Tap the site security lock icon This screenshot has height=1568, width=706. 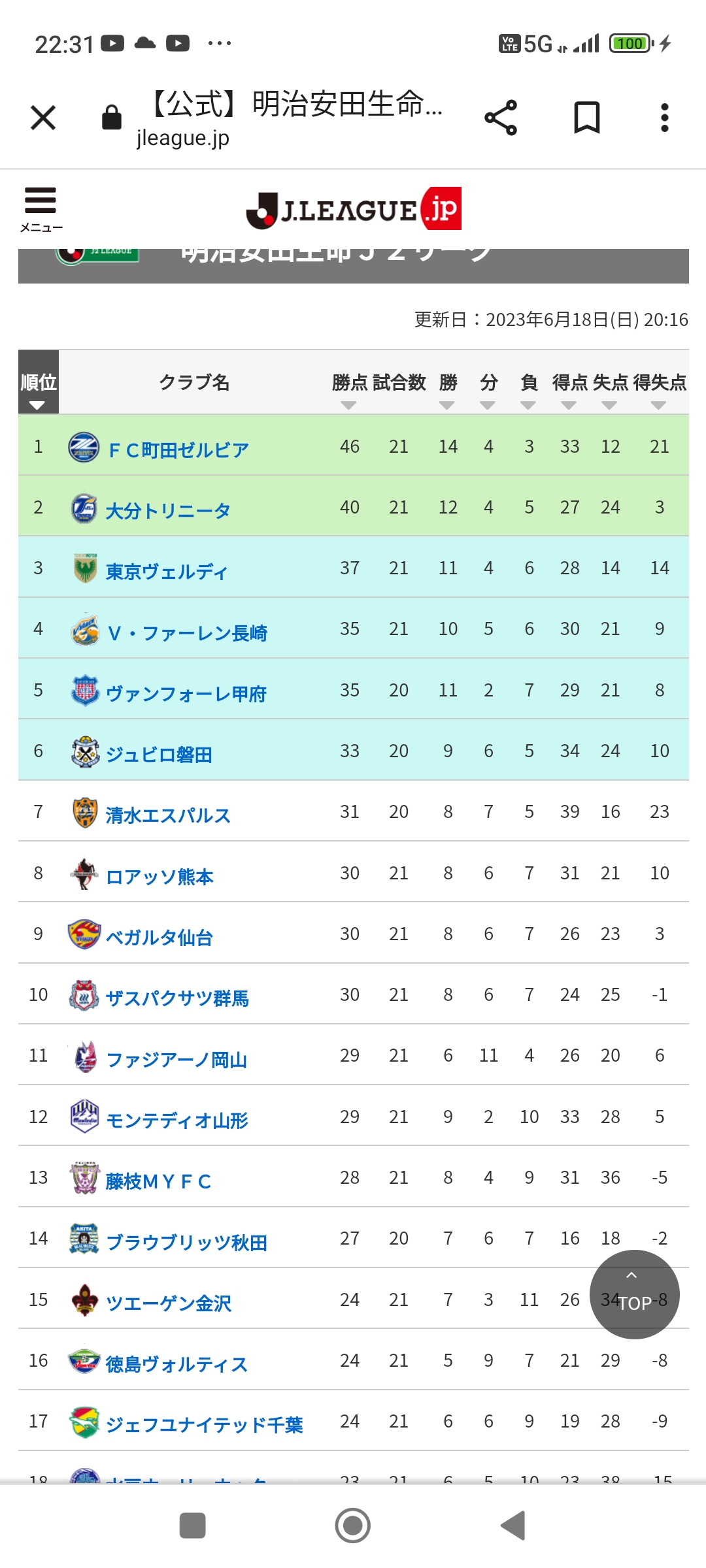(x=112, y=118)
